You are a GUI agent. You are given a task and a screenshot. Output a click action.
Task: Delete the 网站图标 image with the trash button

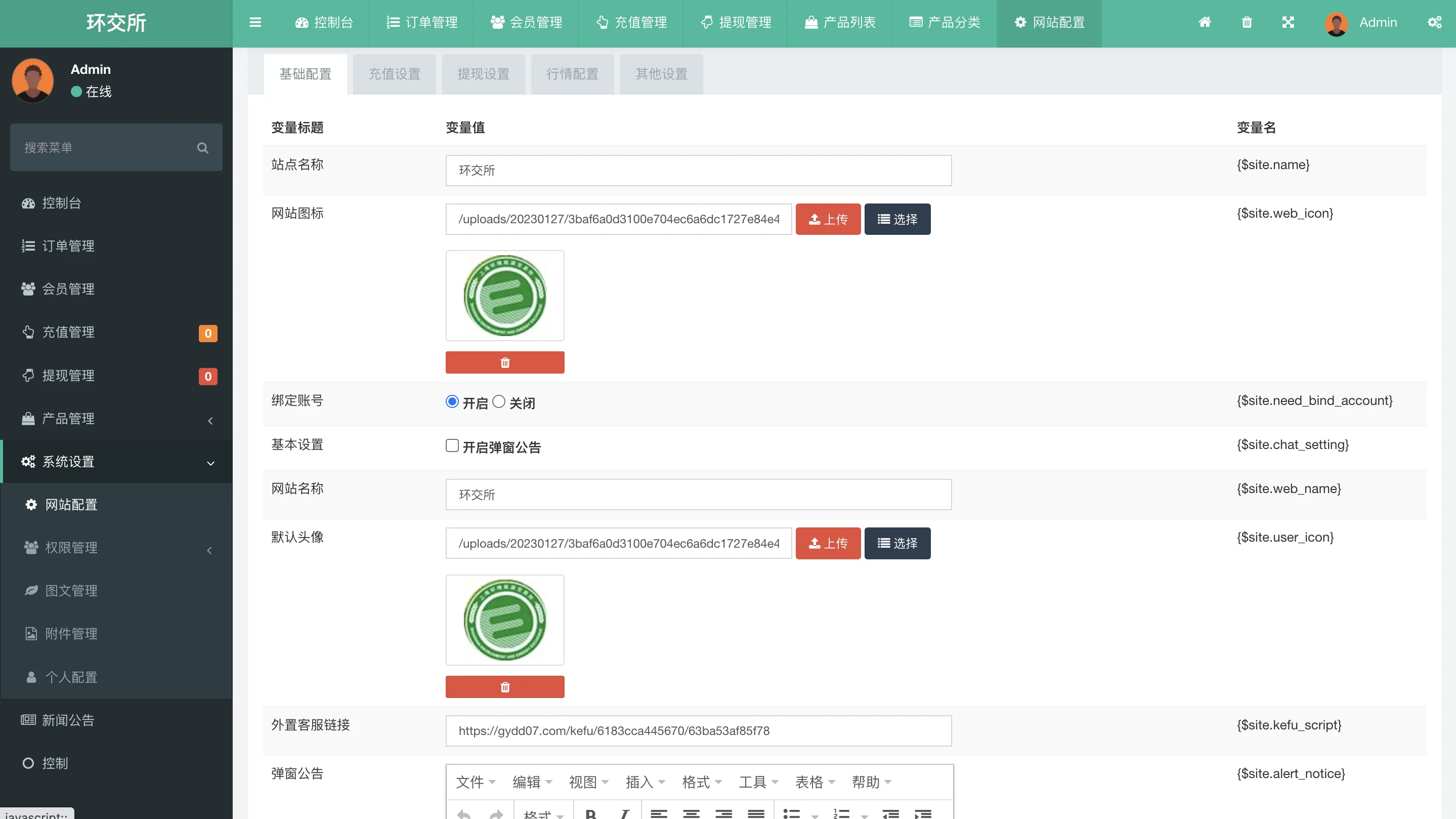[x=504, y=362]
